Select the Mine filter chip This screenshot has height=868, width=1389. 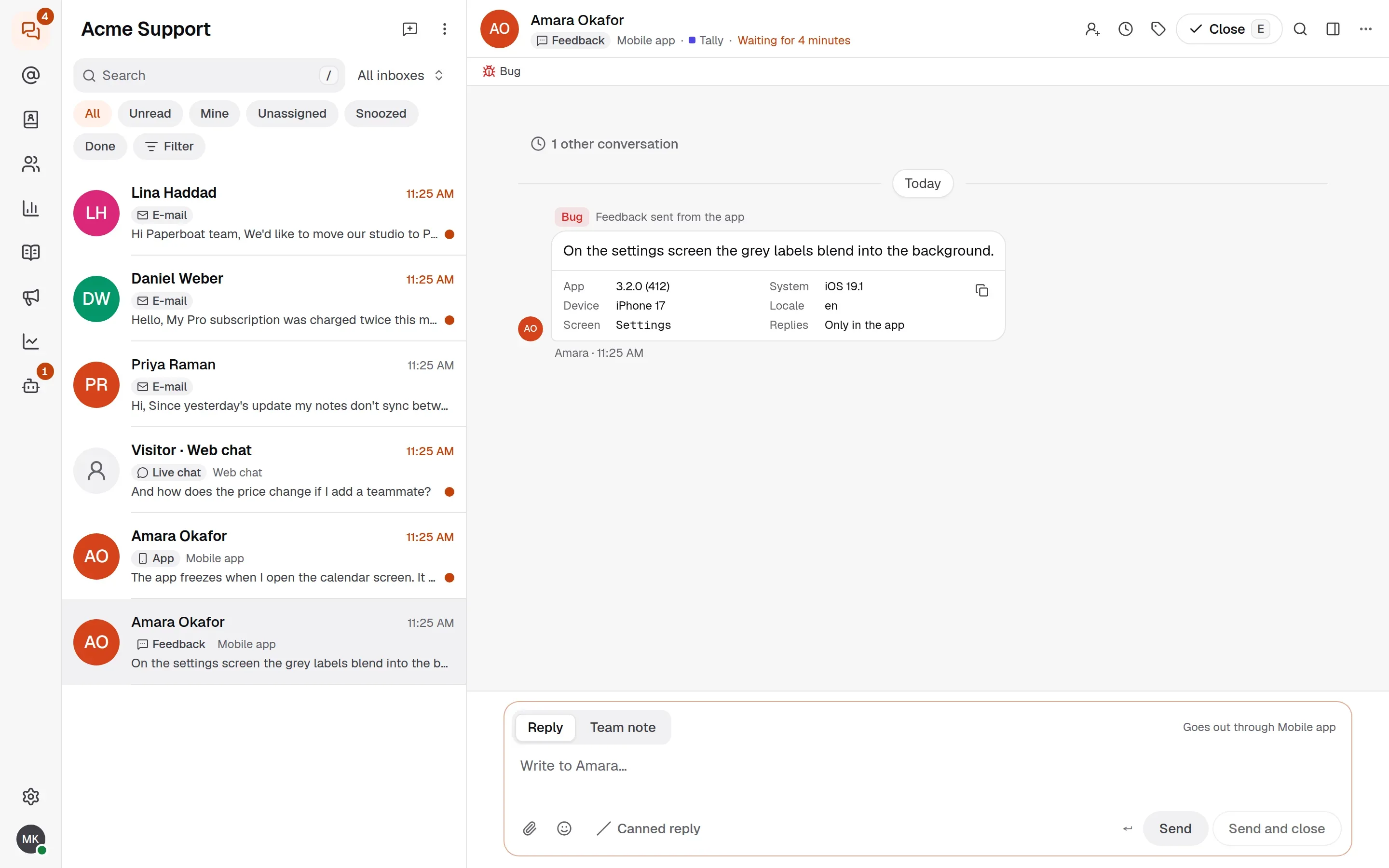point(214,113)
